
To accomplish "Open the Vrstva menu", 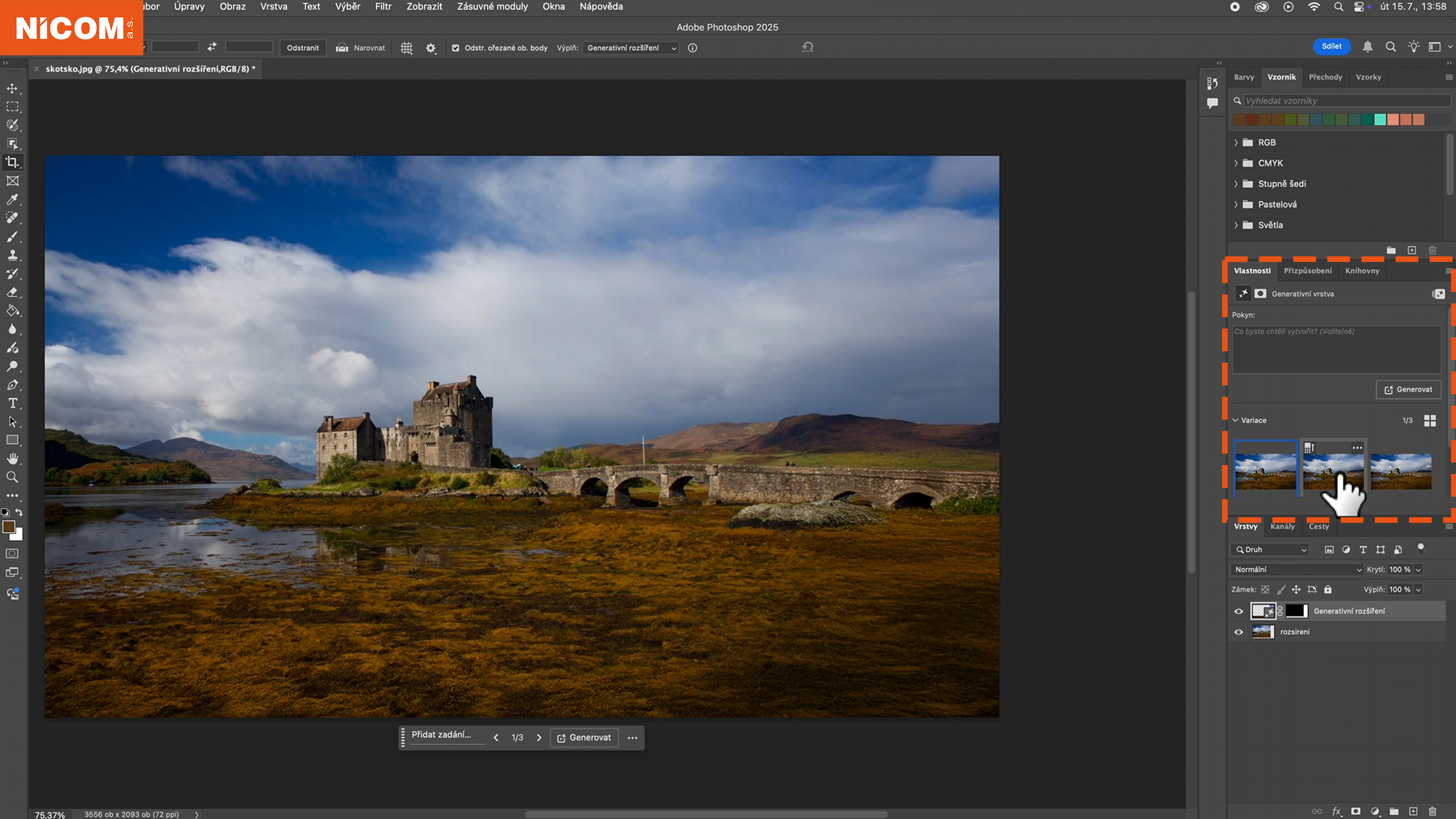I will [x=273, y=7].
